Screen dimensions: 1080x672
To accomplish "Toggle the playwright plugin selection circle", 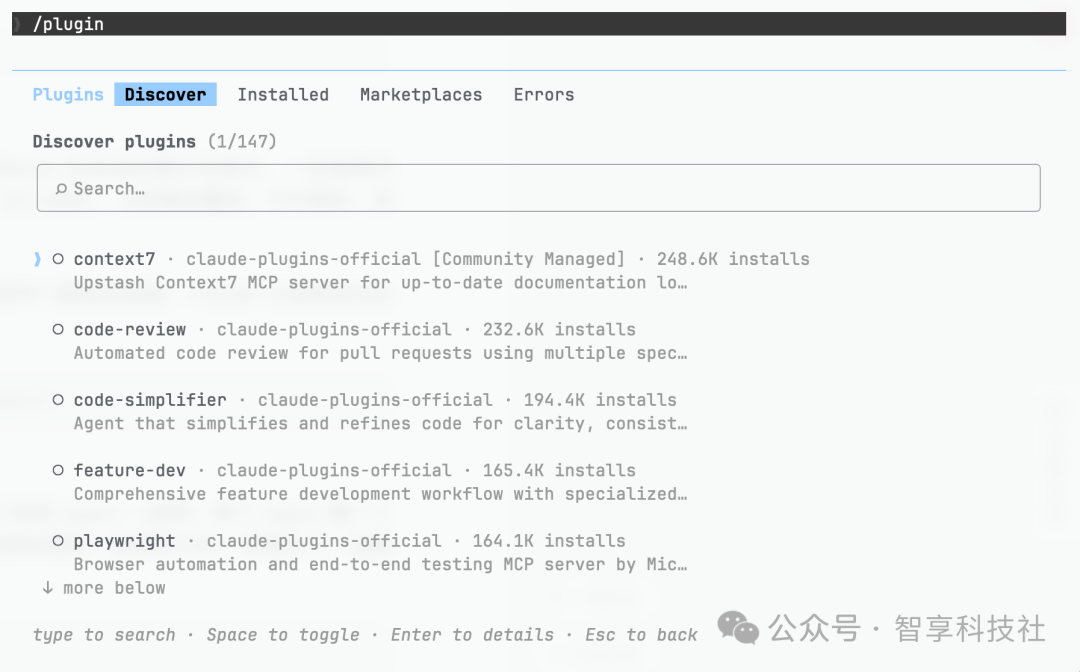I will pyautogui.click(x=58, y=541).
